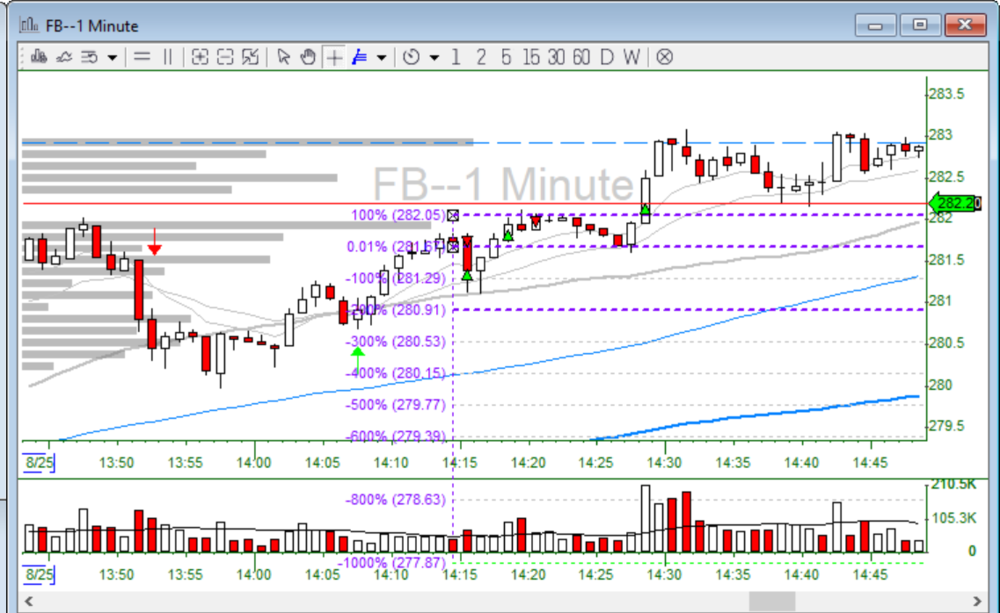Switch to the 5 minute timeframe
This screenshot has height=613, width=1000.
point(506,57)
